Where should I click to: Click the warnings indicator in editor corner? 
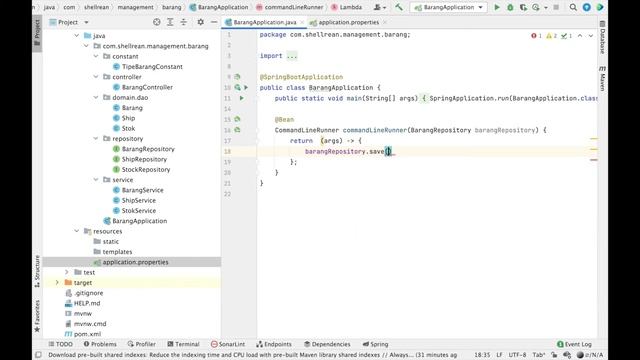click(x=551, y=36)
